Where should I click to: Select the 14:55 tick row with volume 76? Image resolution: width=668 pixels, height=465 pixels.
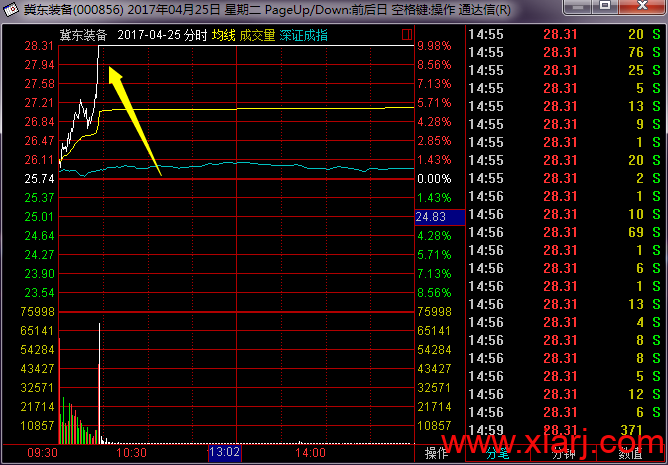[x=564, y=52]
